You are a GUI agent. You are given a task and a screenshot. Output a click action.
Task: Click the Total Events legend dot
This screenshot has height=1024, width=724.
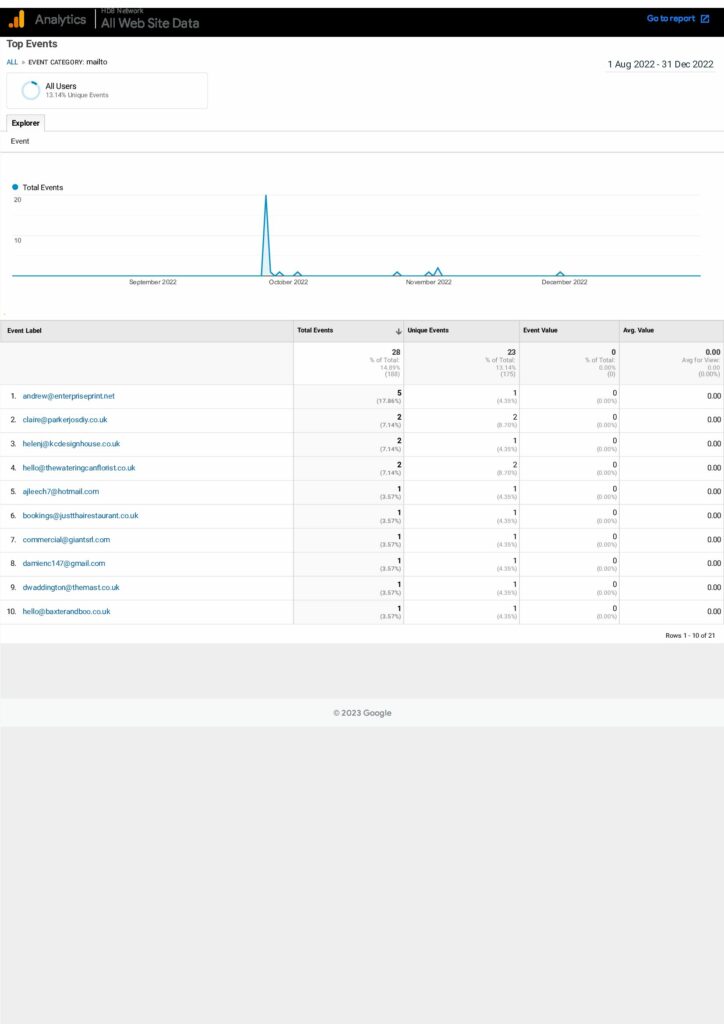pyautogui.click(x=16, y=187)
